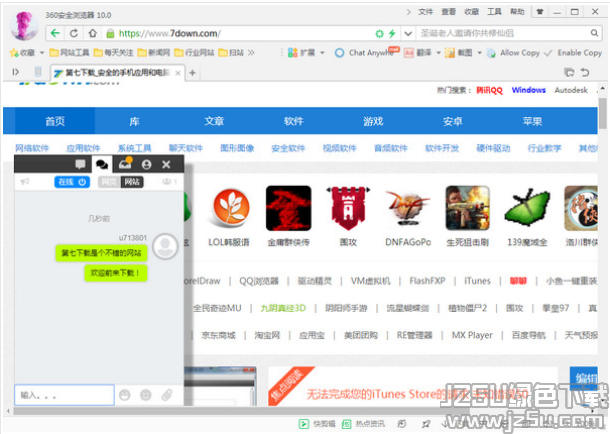Image resolution: width=610 pixels, height=434 pixels.
Task: Click the paperclip attachment icon
Action: tap(167, 395)
